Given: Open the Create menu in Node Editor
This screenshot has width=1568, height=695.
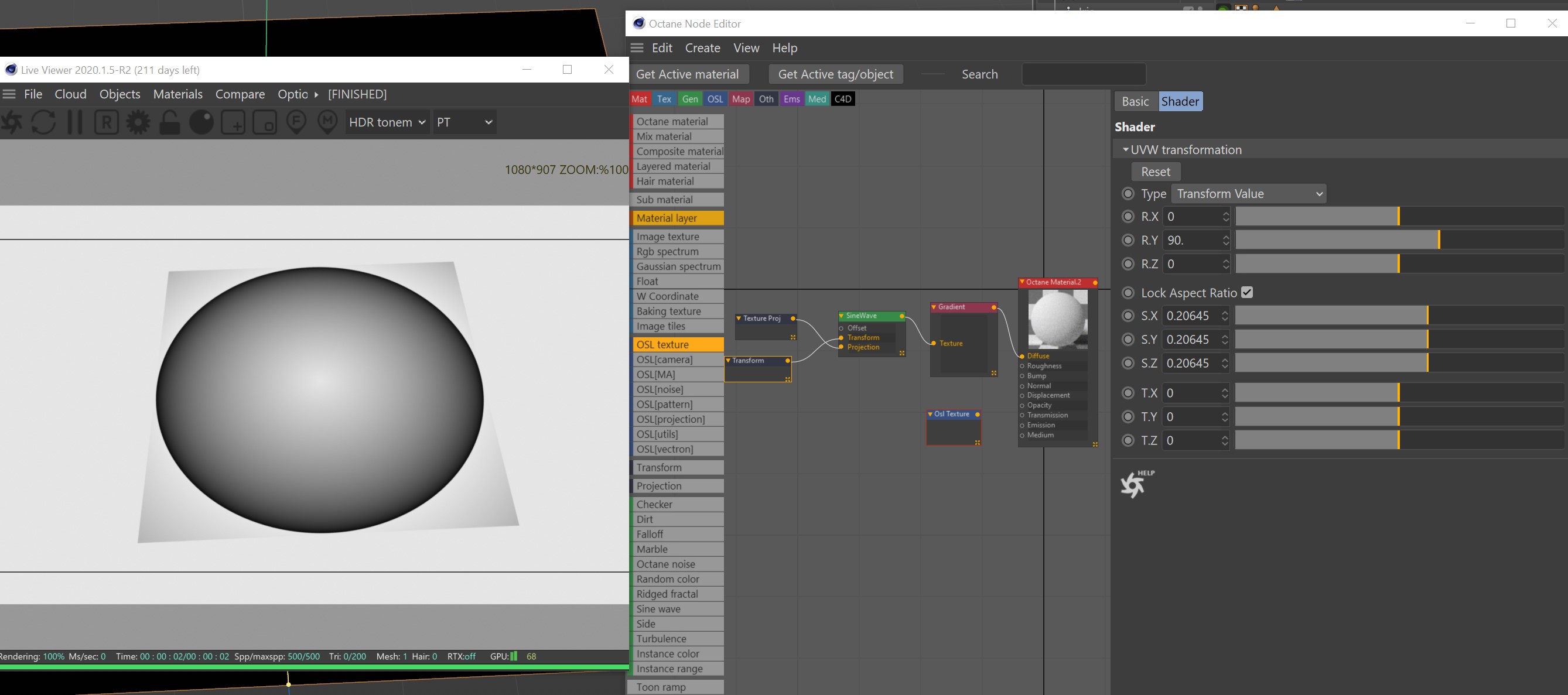Looking at the screenshot, I should [702, 48].
